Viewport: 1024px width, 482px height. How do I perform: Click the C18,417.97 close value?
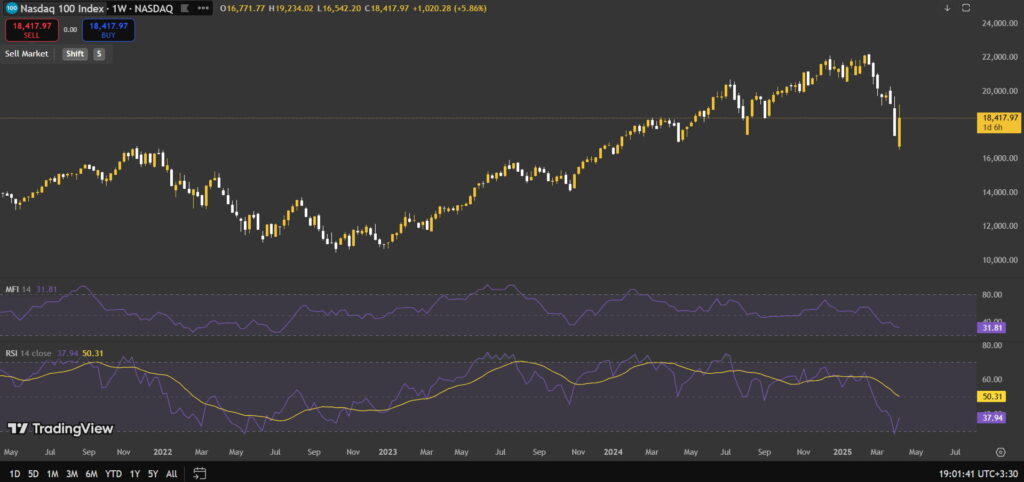click(387, 8)
